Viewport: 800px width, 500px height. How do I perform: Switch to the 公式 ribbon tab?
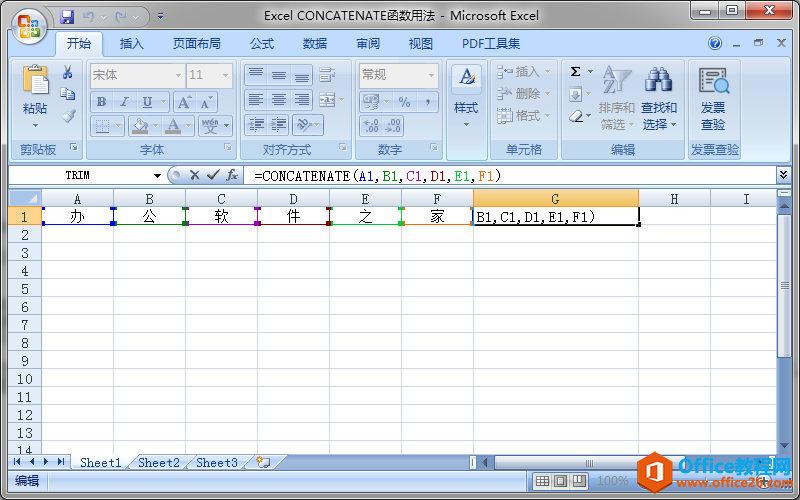pos(262,44)
